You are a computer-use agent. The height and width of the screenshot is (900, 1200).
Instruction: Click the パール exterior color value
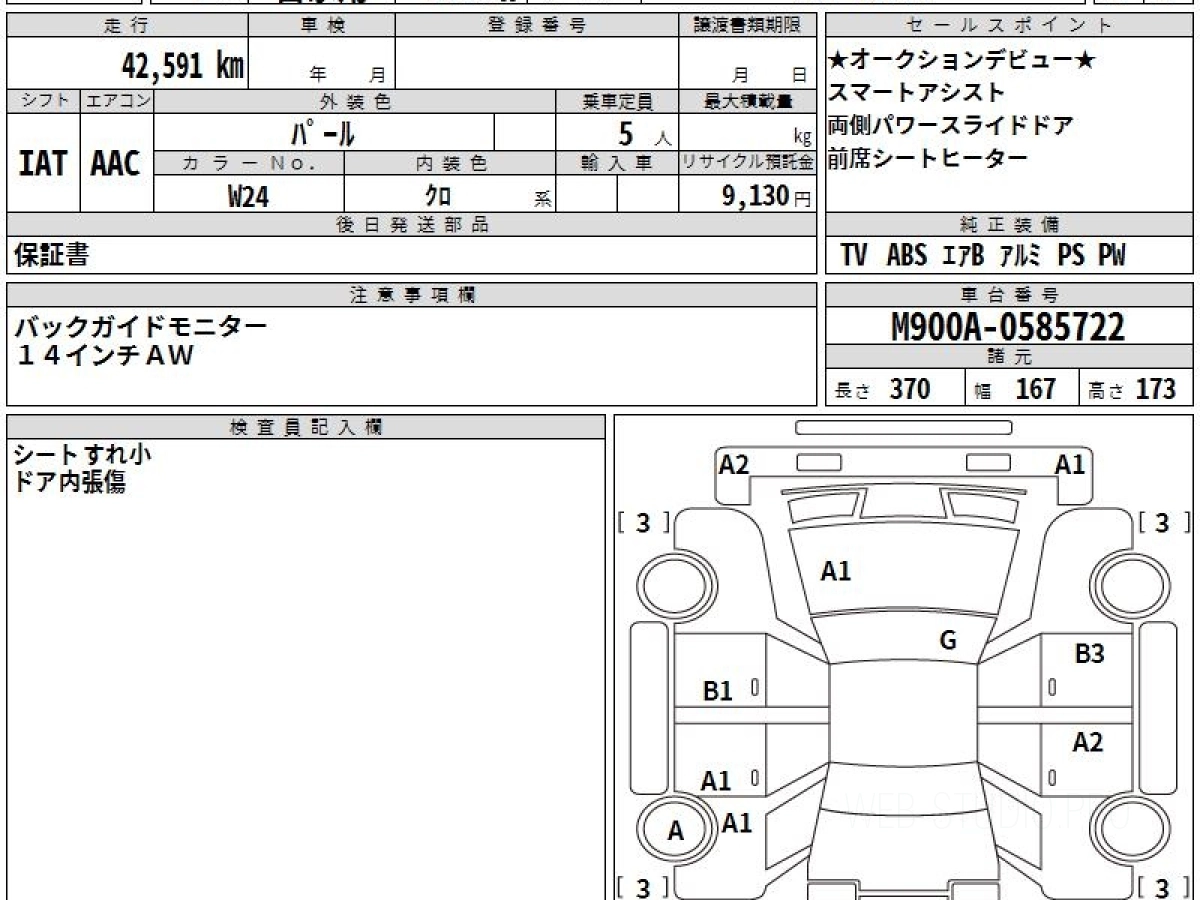(323, 132)
